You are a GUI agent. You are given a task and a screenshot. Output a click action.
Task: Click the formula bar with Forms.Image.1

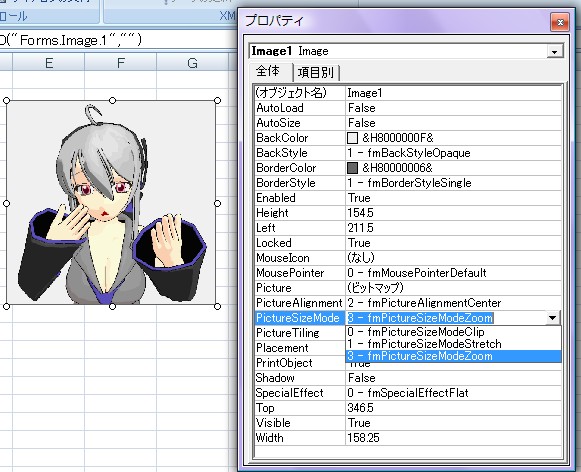[119, 40]
